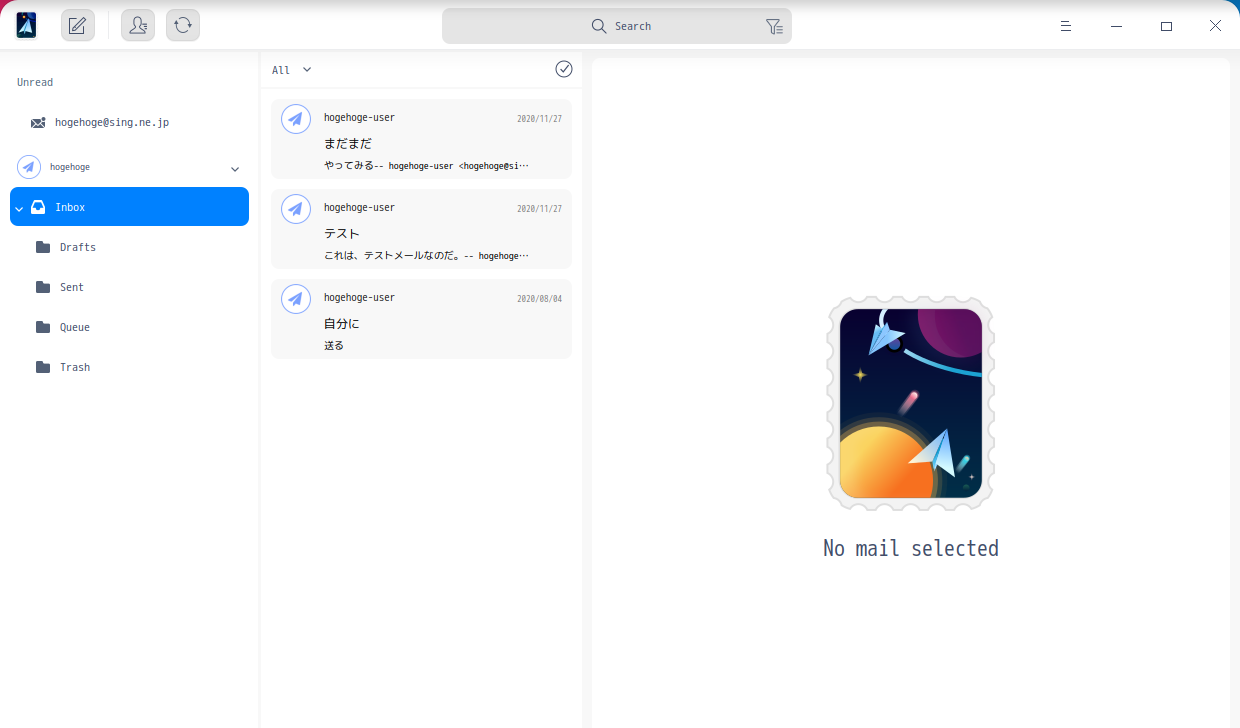1240x728 pixels.
Task: Collapse the hogehoge account section
Action: (235, 169)
